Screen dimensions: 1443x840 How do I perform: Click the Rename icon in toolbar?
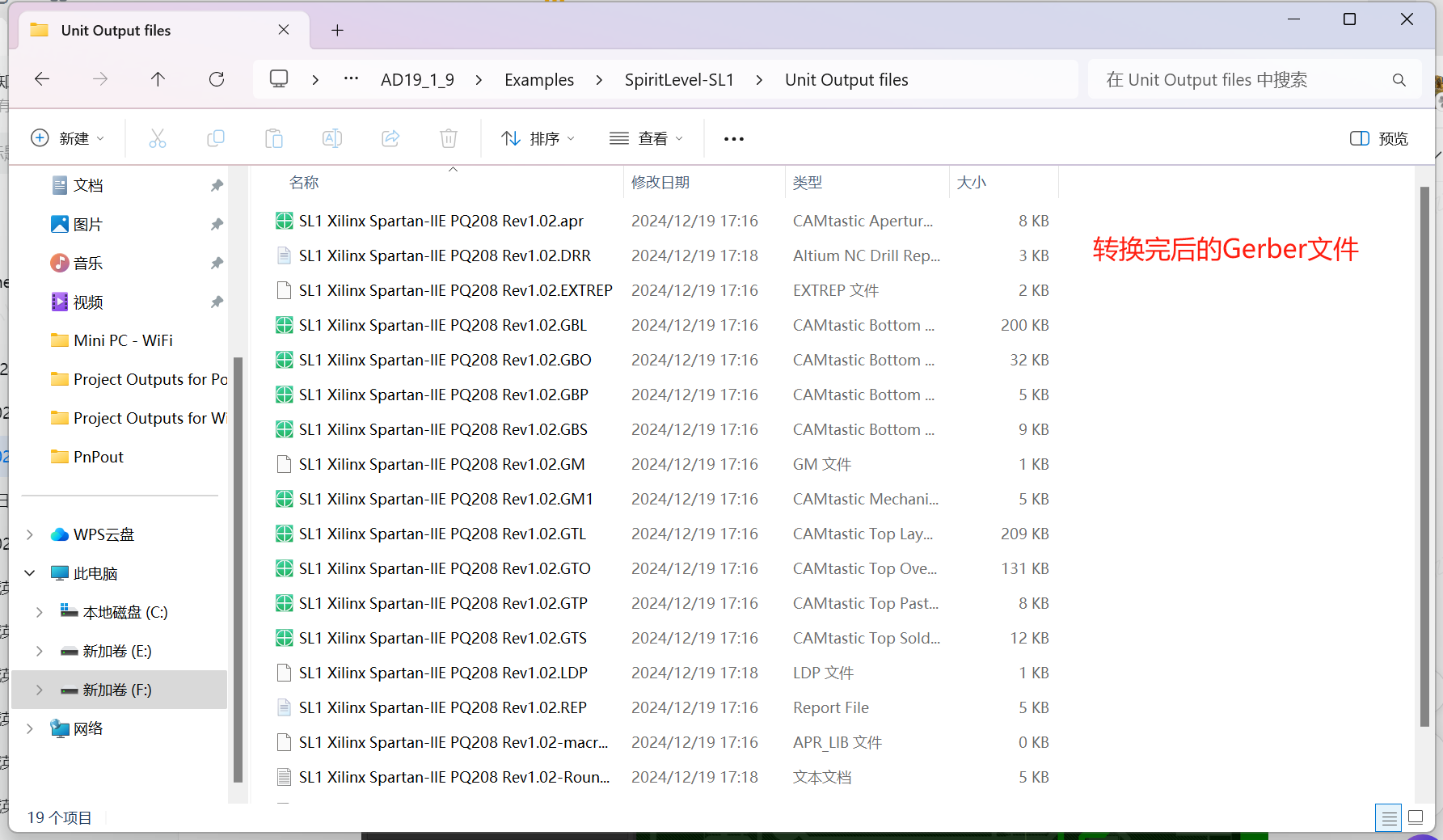pos(332,138)
